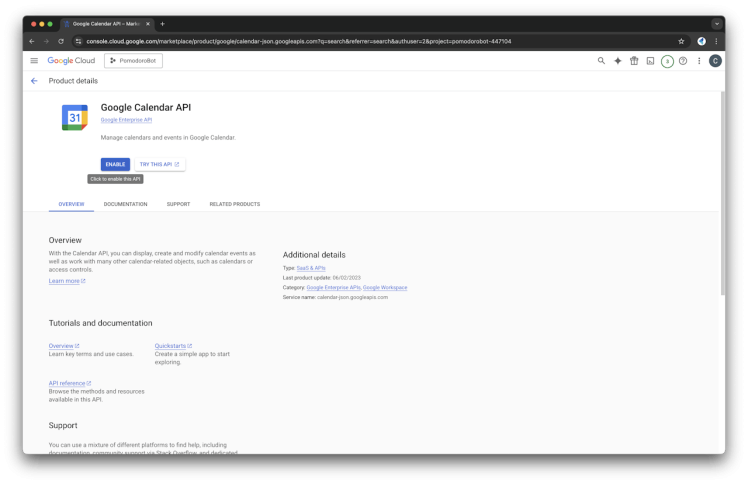Click the service name calendar-json.googleapis.com text
This screenshot has height=484, width=748.
pyautogui.click(x=353, y=297)
